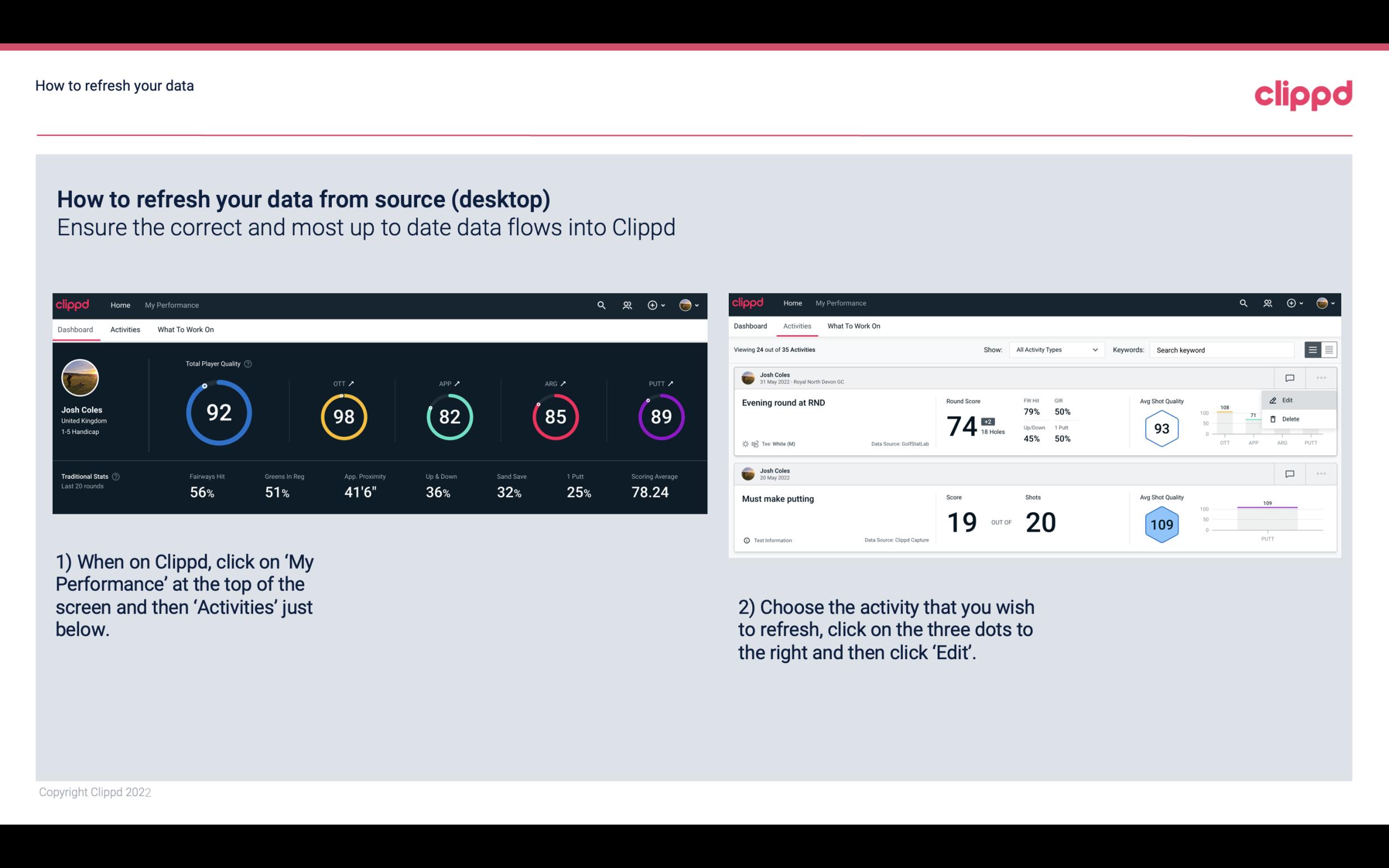Click the Delete option in activity context menu

point(1290,419)
